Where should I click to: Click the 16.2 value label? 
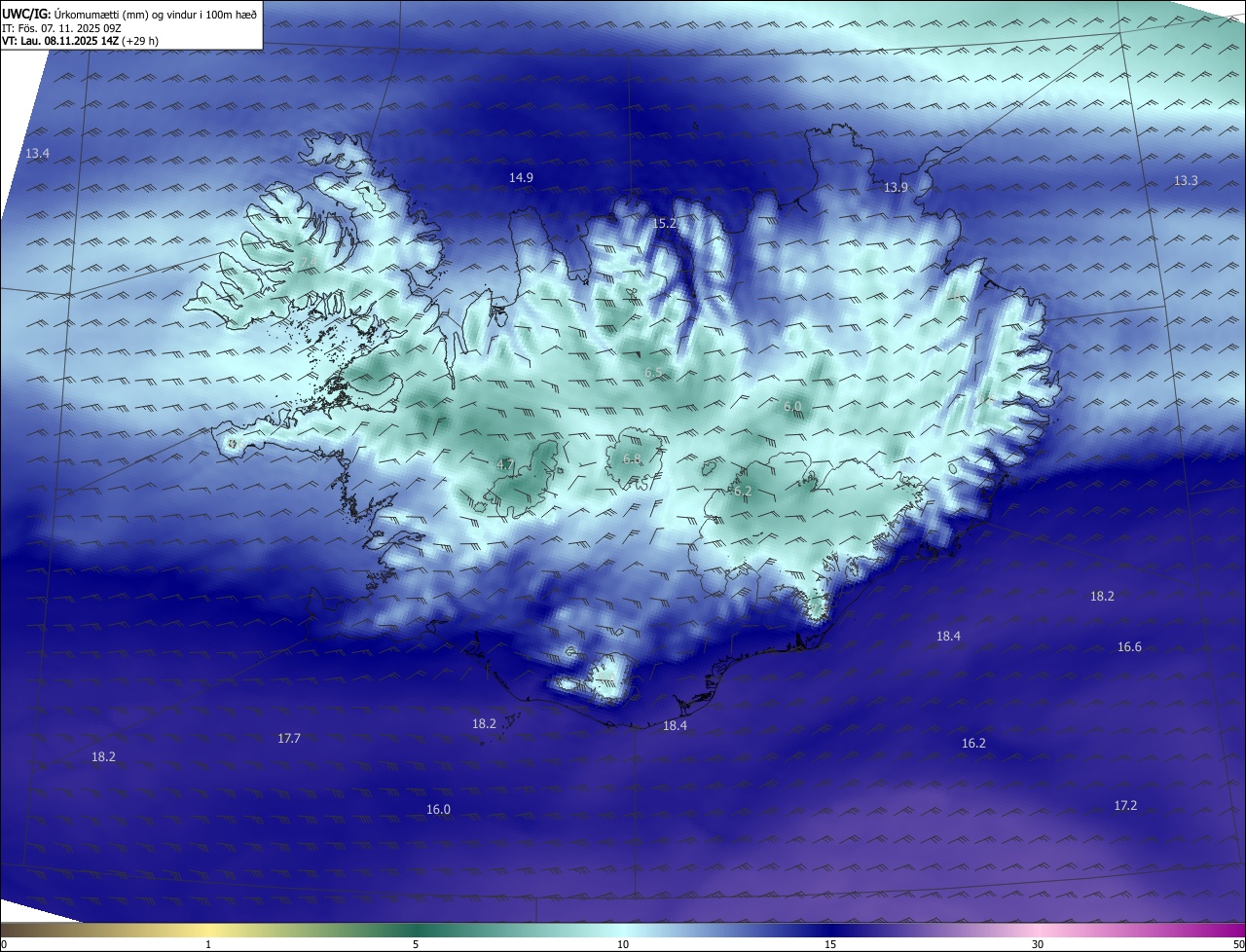pyautogui.click(x=973, y=743)
